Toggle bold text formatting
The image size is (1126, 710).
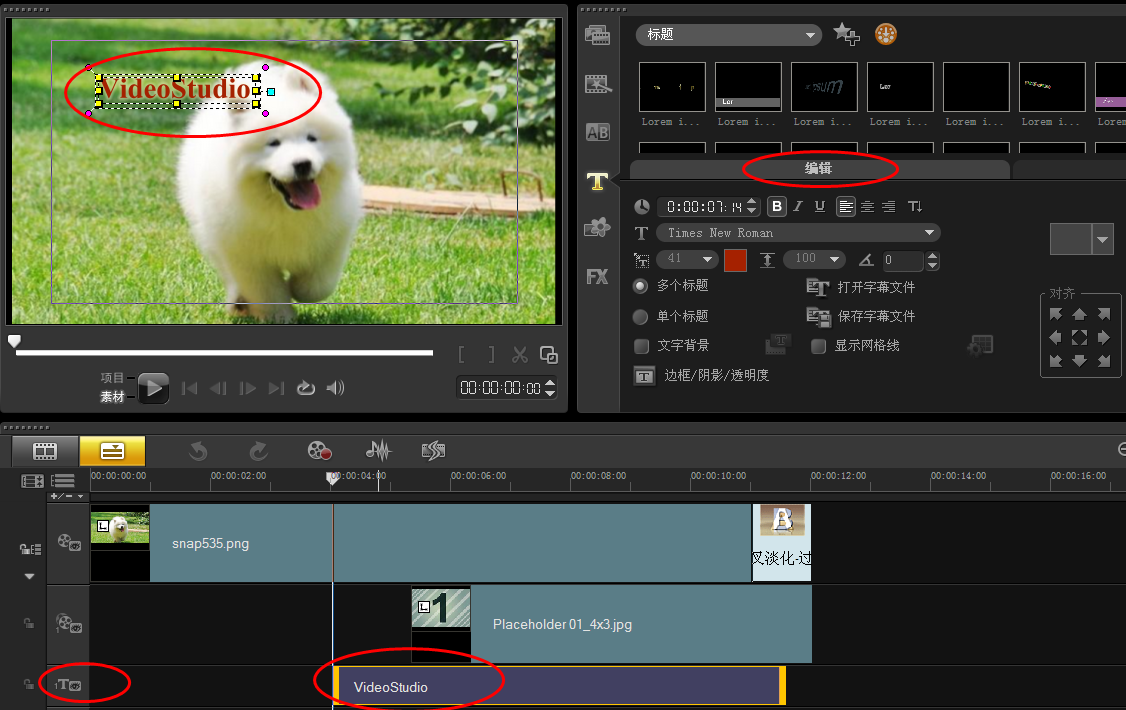(776, 207)
